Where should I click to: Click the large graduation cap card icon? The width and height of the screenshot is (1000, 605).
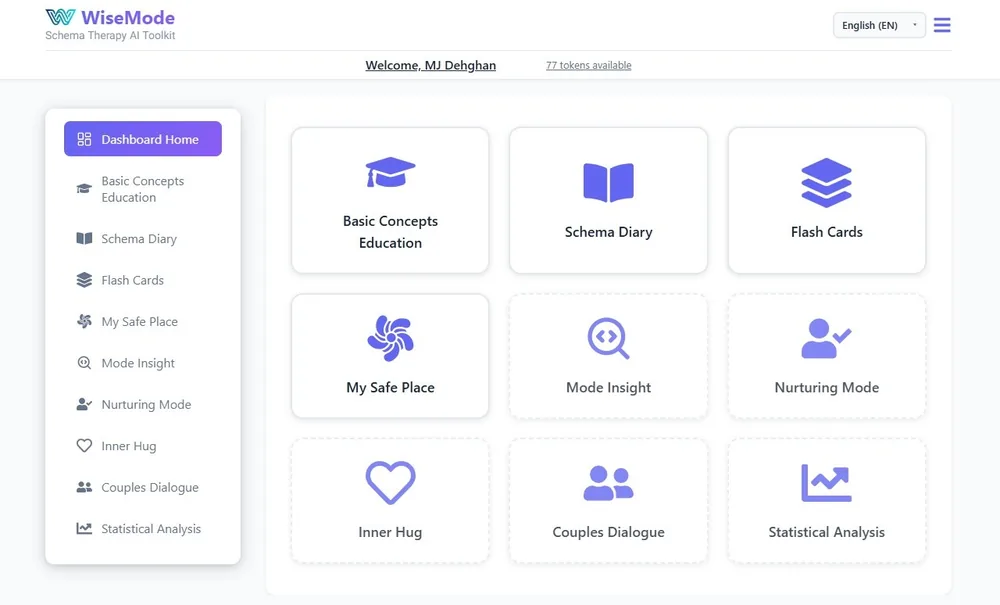point(390,172)
